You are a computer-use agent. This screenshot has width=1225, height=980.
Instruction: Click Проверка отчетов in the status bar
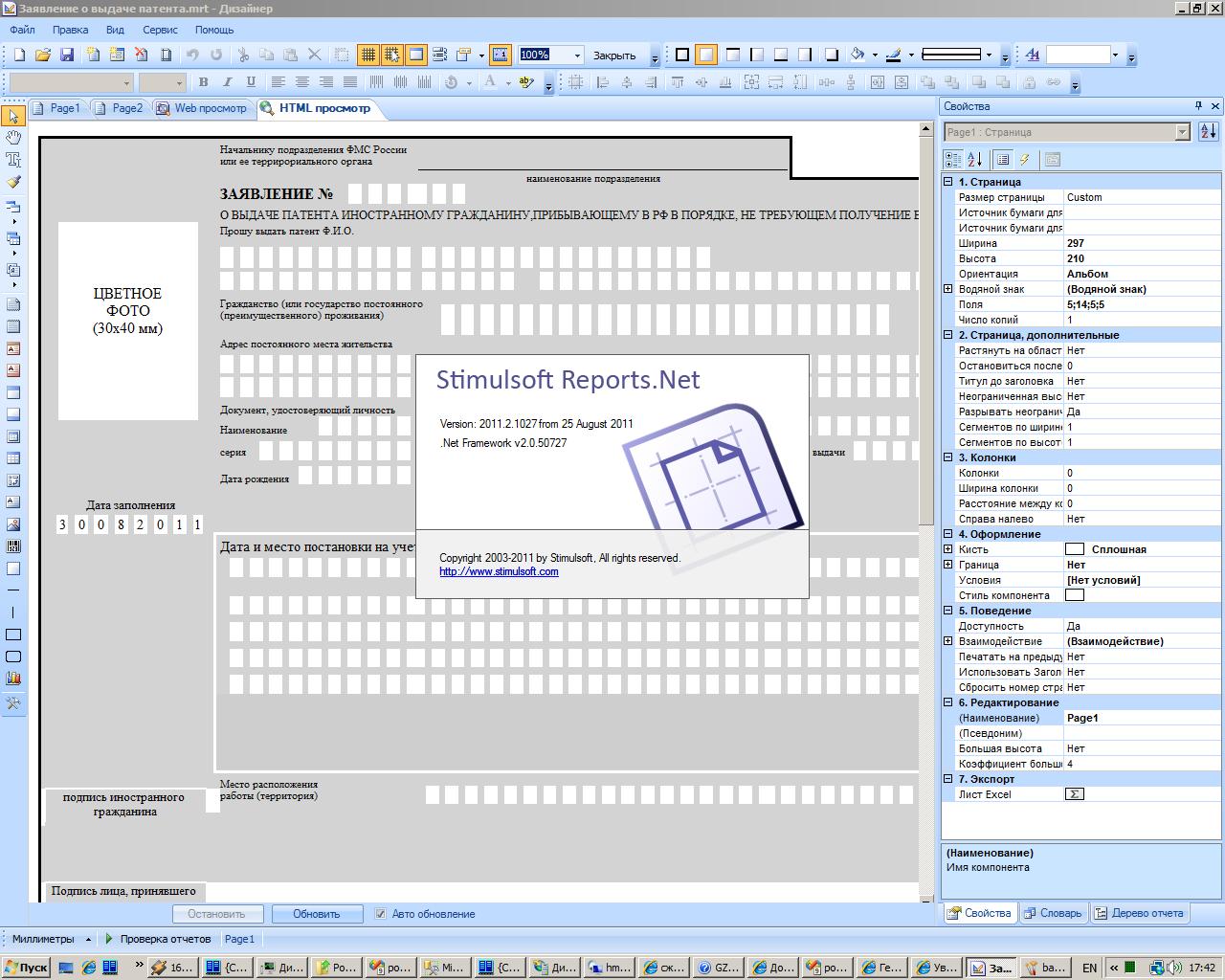click(x=158, y=939)
